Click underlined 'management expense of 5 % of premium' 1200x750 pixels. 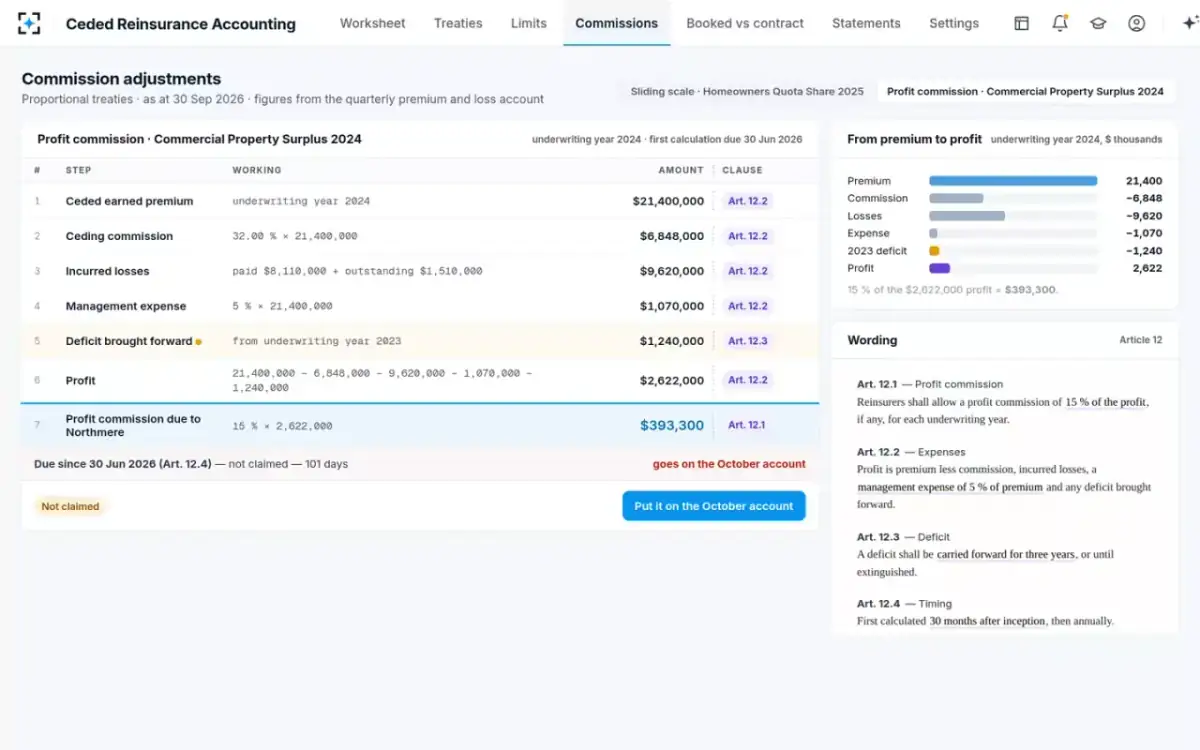(950, 487)
